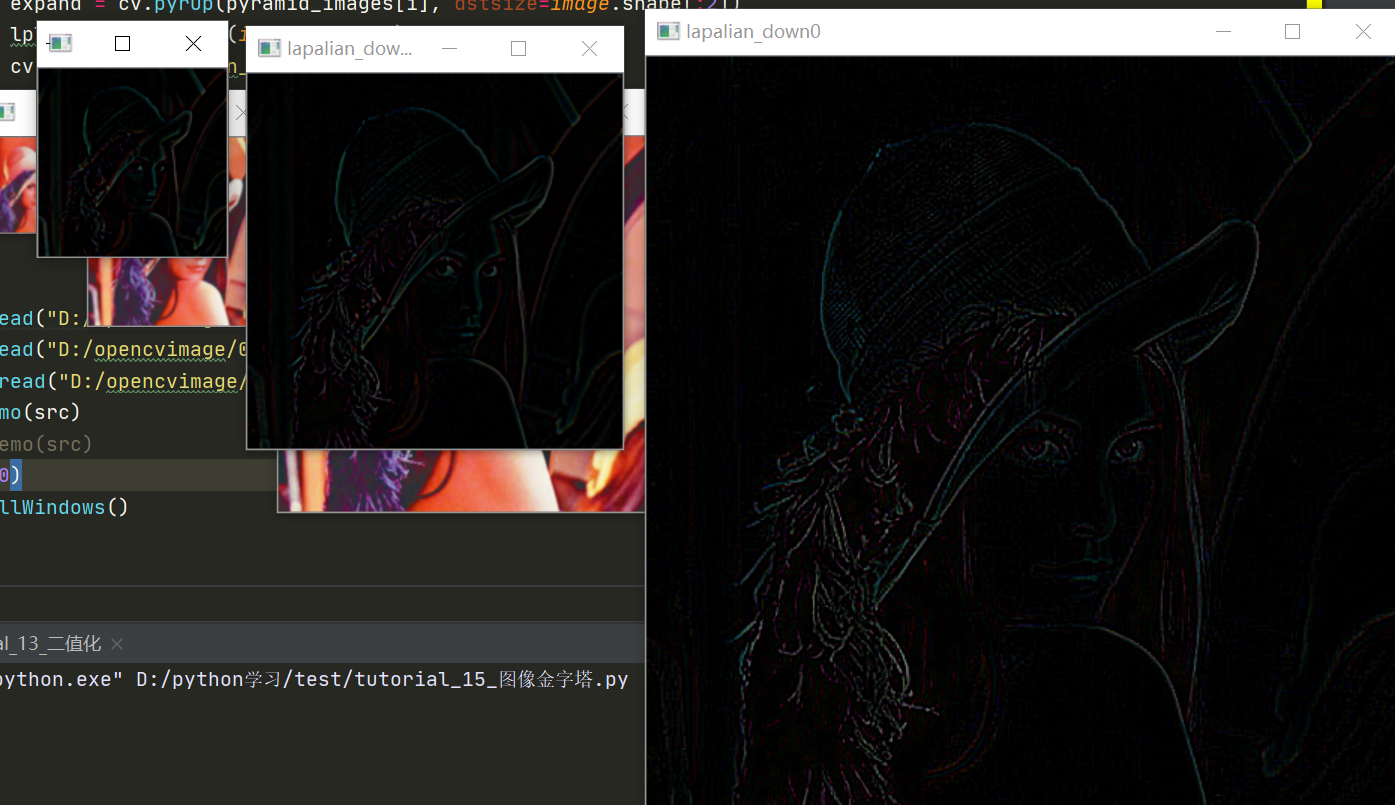Click the app icon of the smallest untitled window
This screenshot has width=1395, height=805.
coord(61,43)
